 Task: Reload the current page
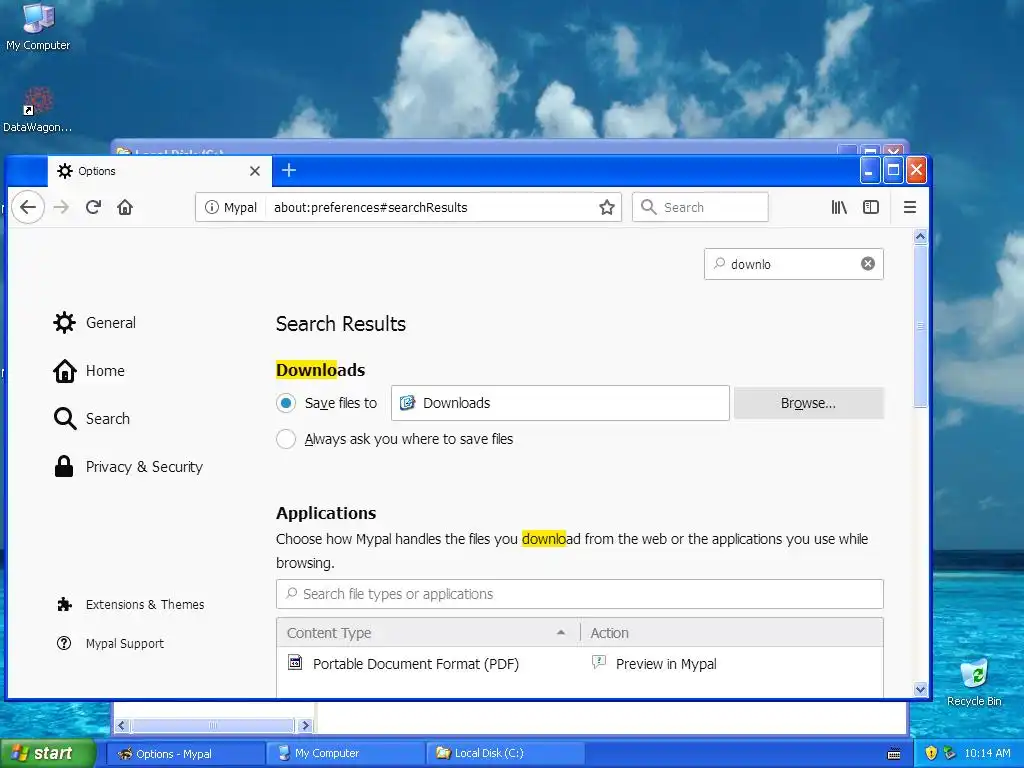(93, 207)
